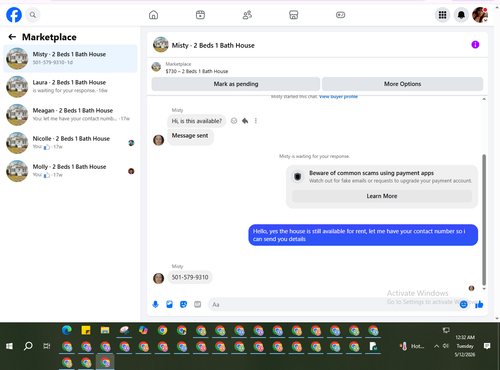Record a voice clip with microphone
Image resolution: width=500 pixels, height=370 pixels.
point(155,304)
